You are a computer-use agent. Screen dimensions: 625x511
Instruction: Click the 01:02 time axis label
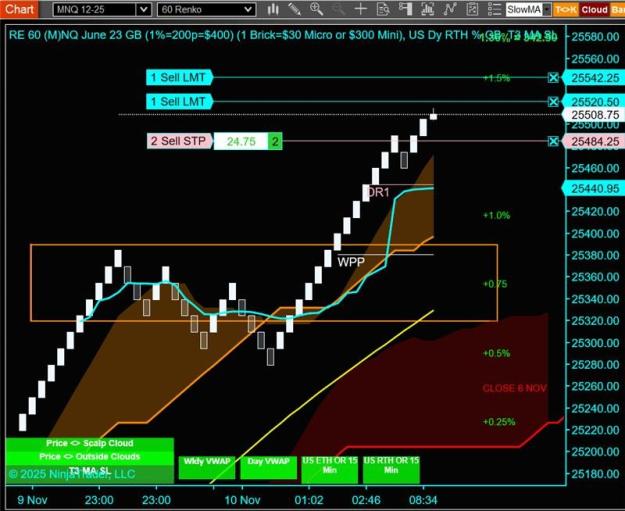[309, 500]
